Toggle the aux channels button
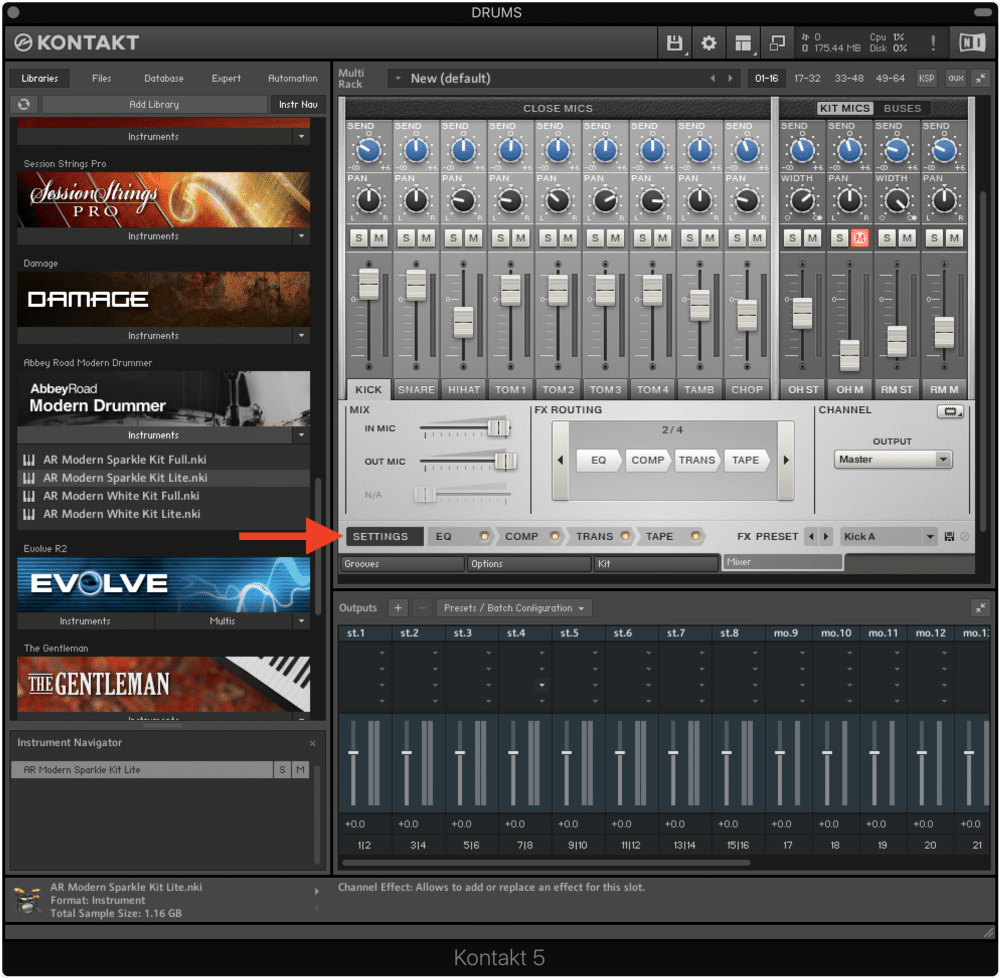 click(955, 78)
